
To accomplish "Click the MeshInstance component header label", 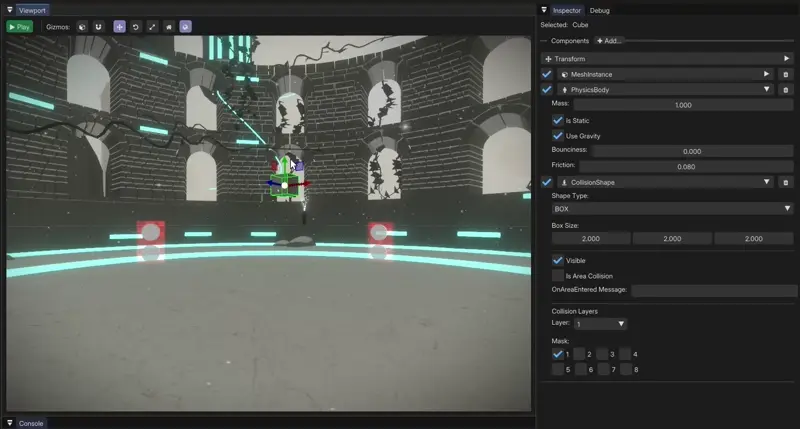I will [591, 74].
